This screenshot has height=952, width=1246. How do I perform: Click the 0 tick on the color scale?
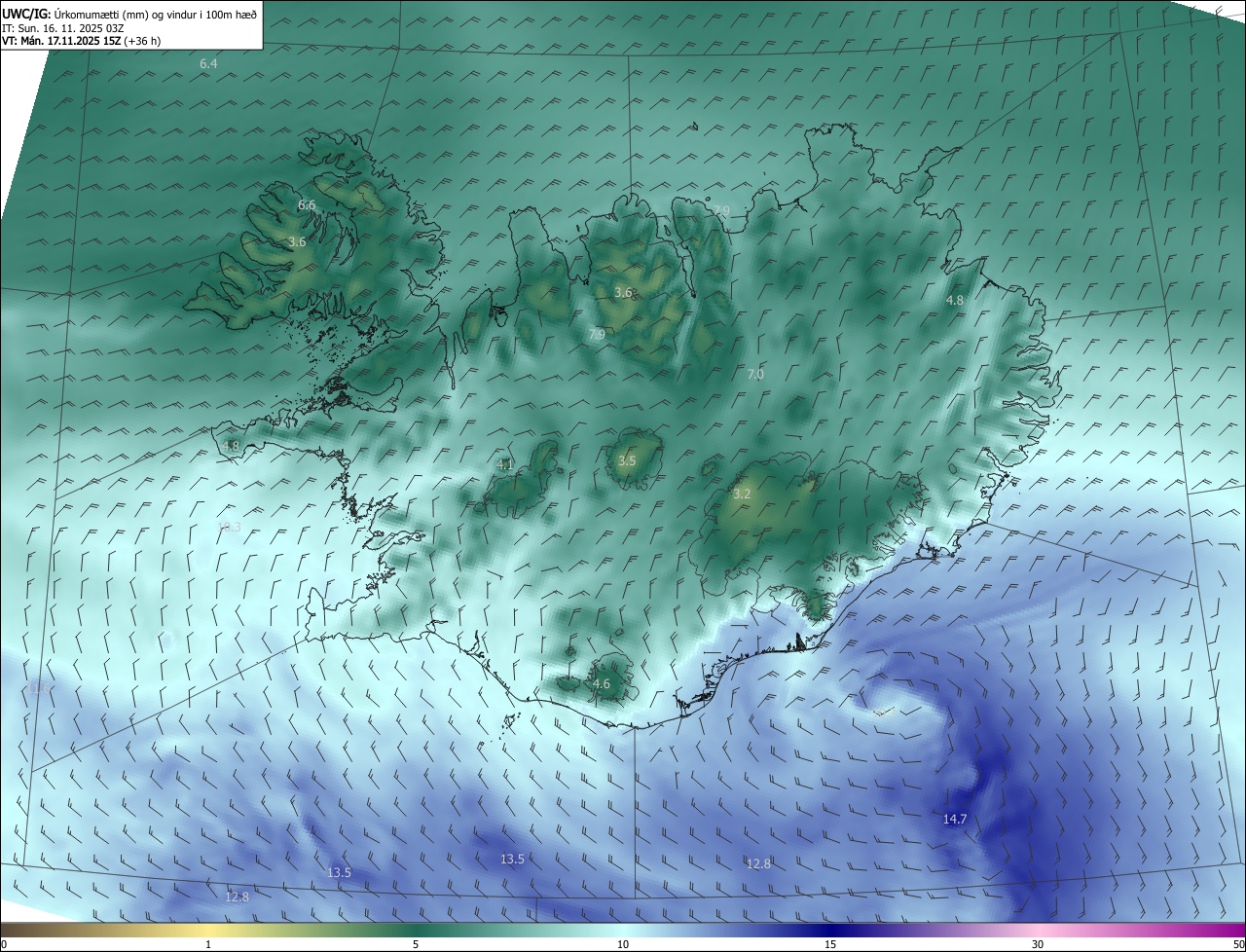[x=4, y=944]
